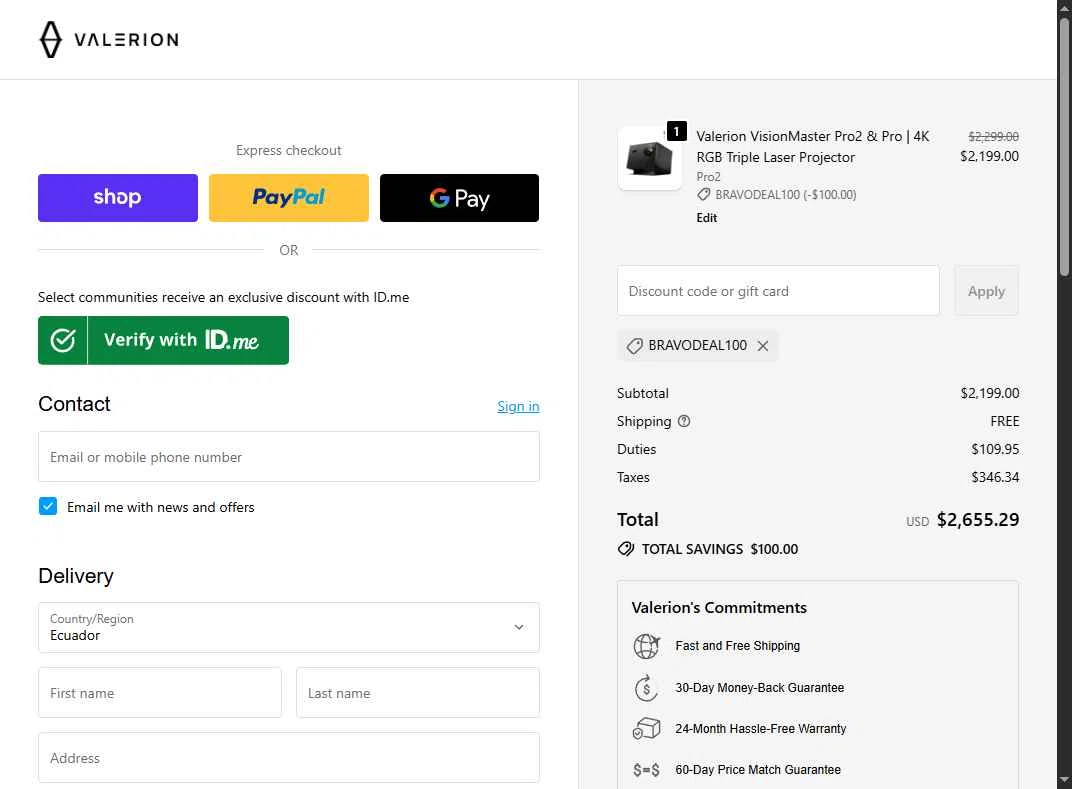Click the Money-Back Guarantee icon
The height and width of the screenshot is (789, 1072).
click(x=647, y=688)
